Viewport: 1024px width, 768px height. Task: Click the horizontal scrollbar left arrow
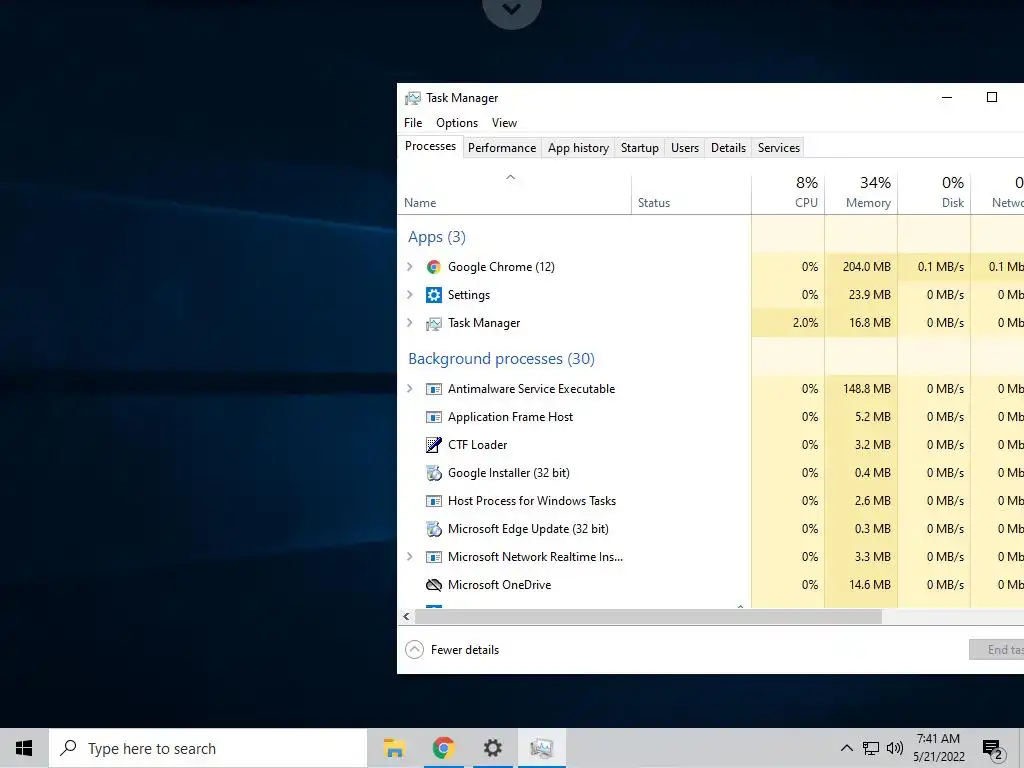coord(406,616)
